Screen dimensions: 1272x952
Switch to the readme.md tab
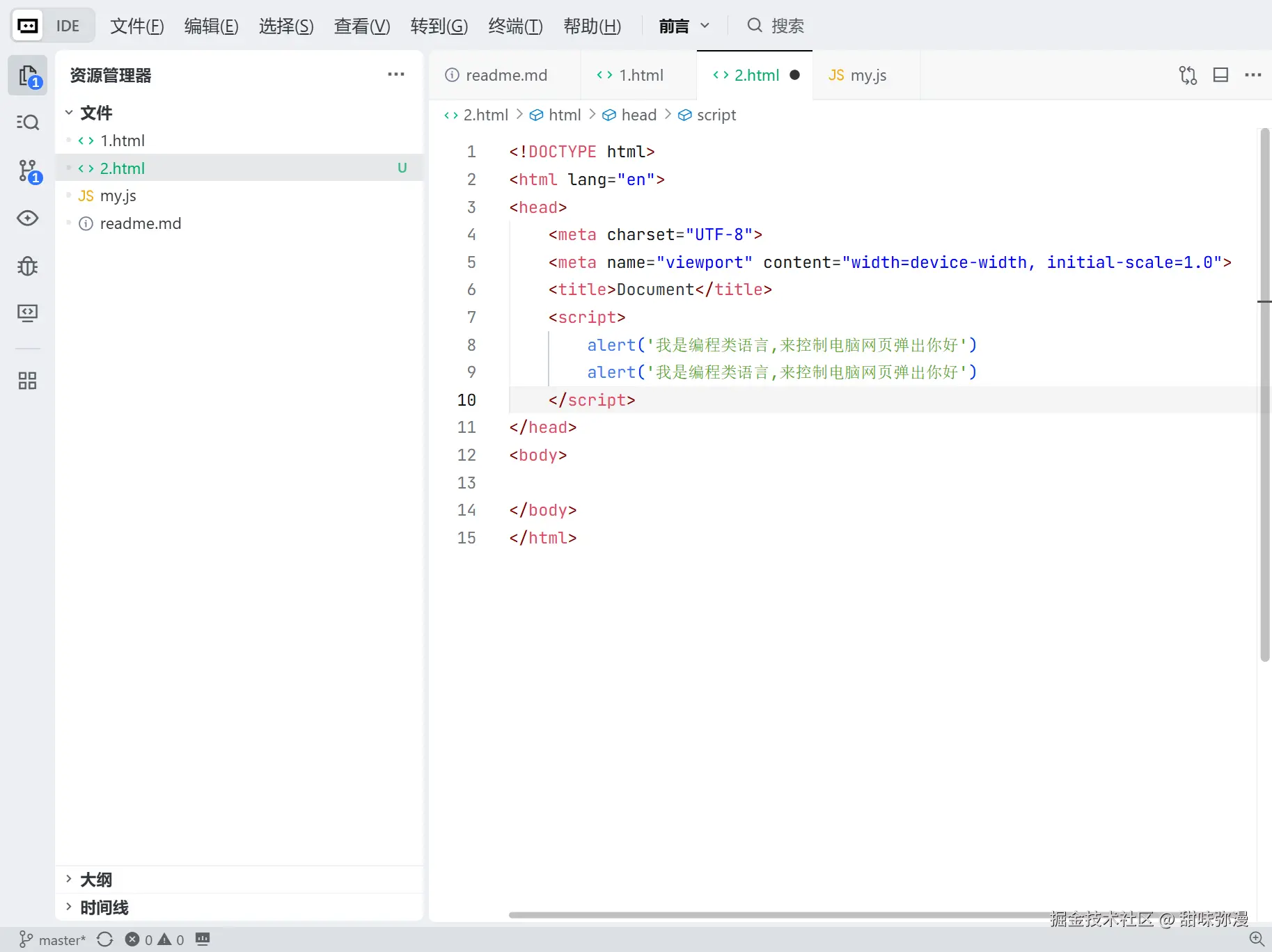coord(505,75)
